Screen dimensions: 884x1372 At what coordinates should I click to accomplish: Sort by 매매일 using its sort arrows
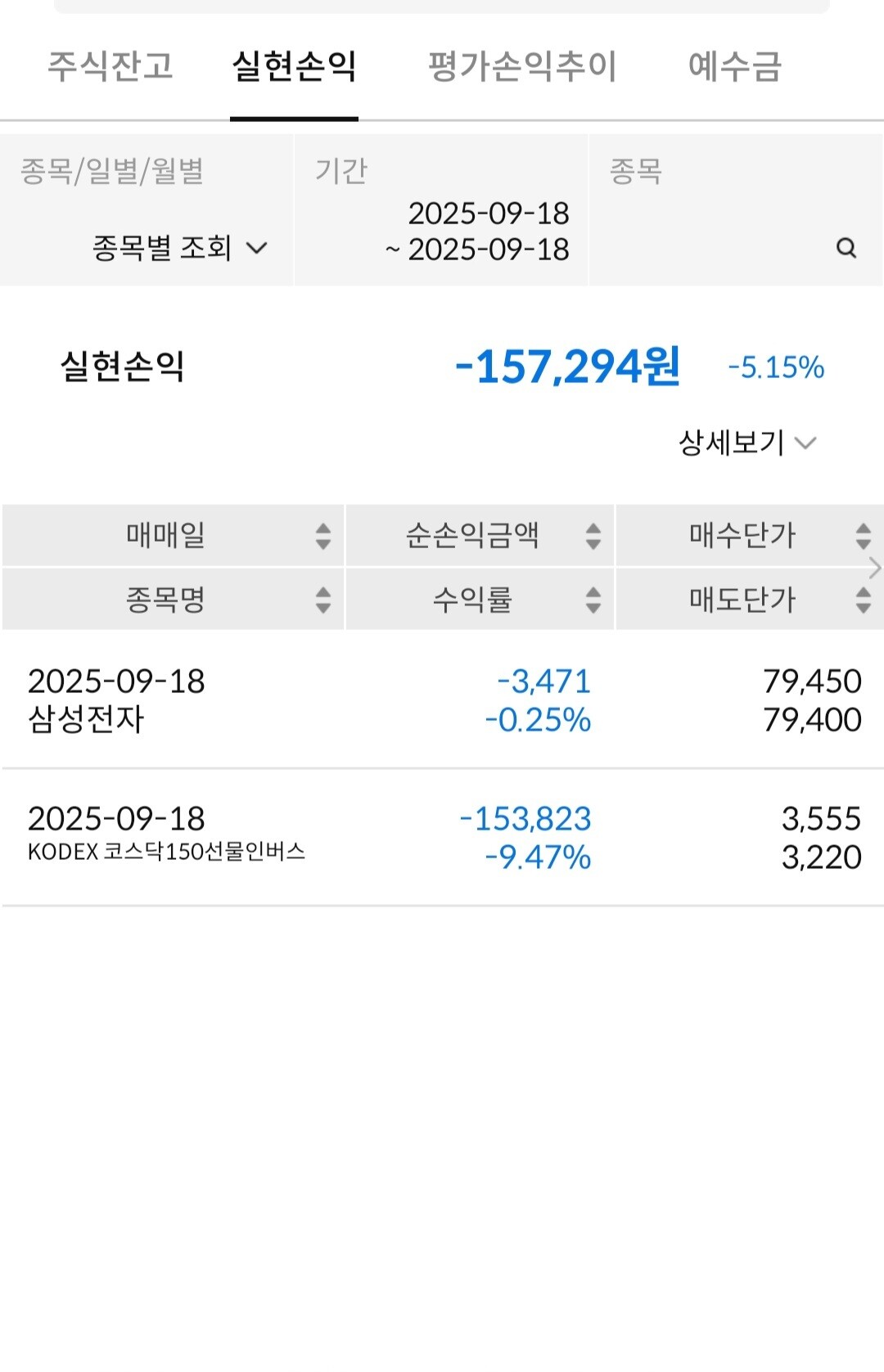[323, 536]
